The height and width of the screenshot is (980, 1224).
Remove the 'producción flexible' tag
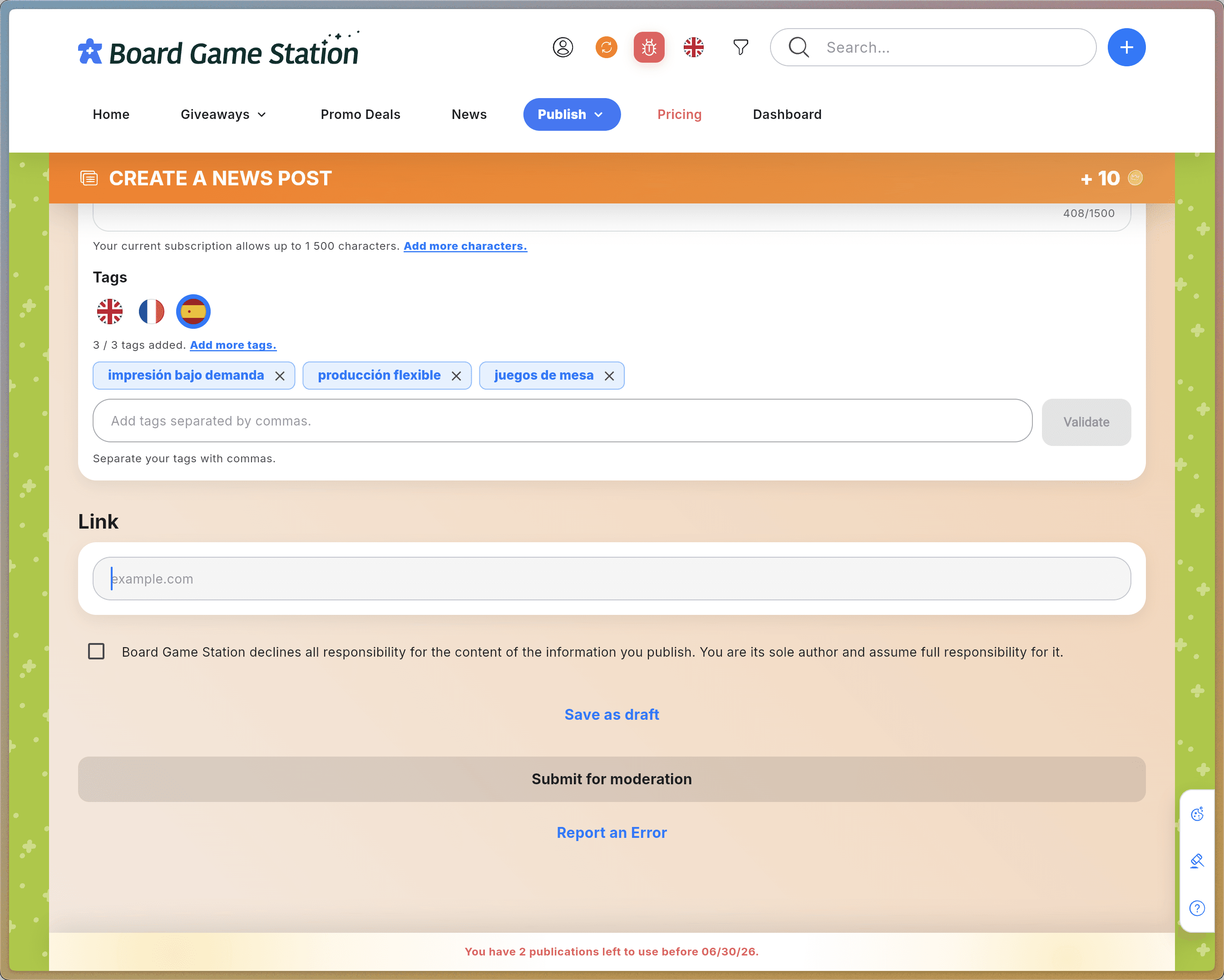pos(456,376)
